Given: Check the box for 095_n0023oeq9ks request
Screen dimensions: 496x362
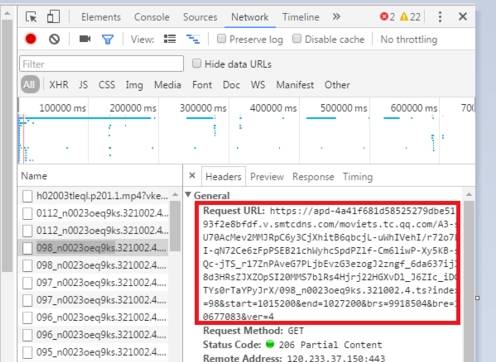Looking at the screenshot, I should (x=27, y=352).
